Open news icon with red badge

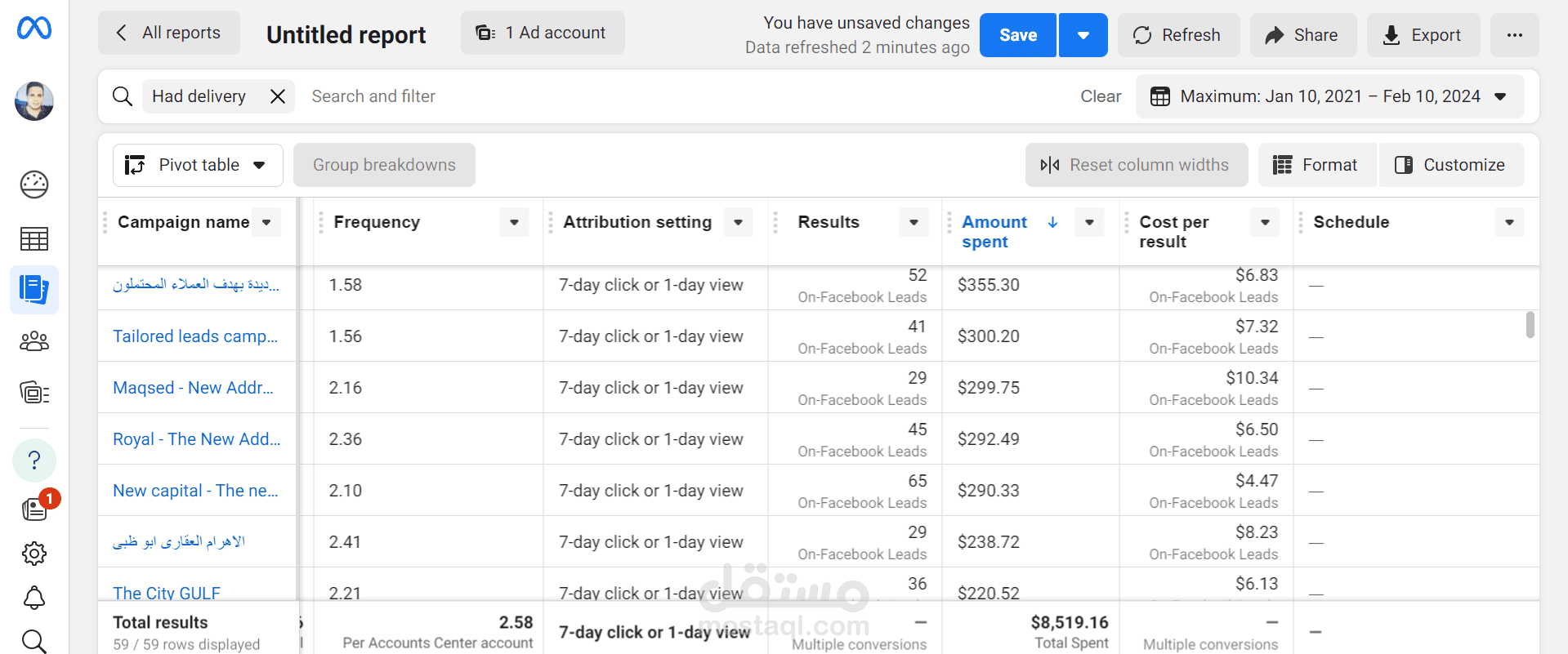[x=36, y=508]
